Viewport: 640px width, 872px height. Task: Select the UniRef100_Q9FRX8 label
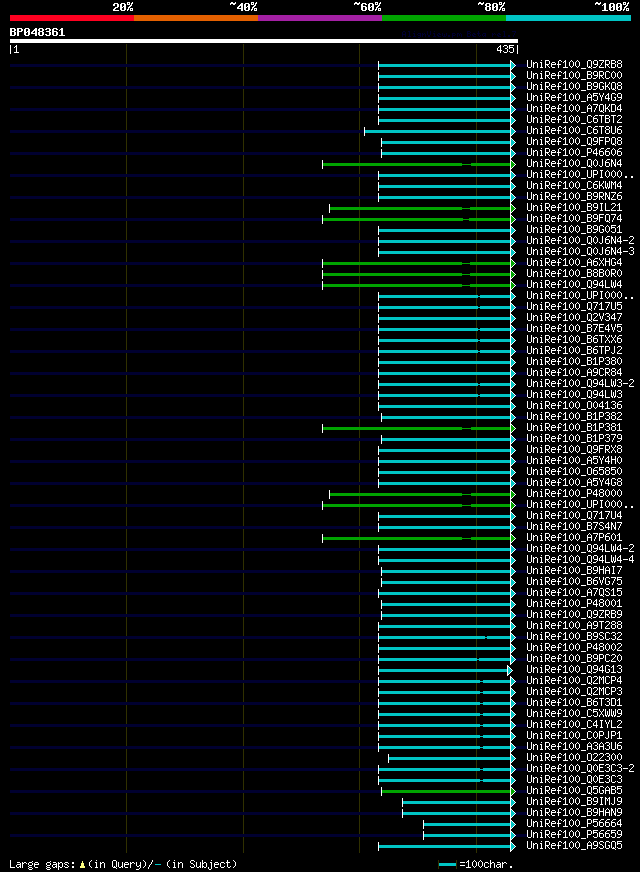click(x=574, y=450)
